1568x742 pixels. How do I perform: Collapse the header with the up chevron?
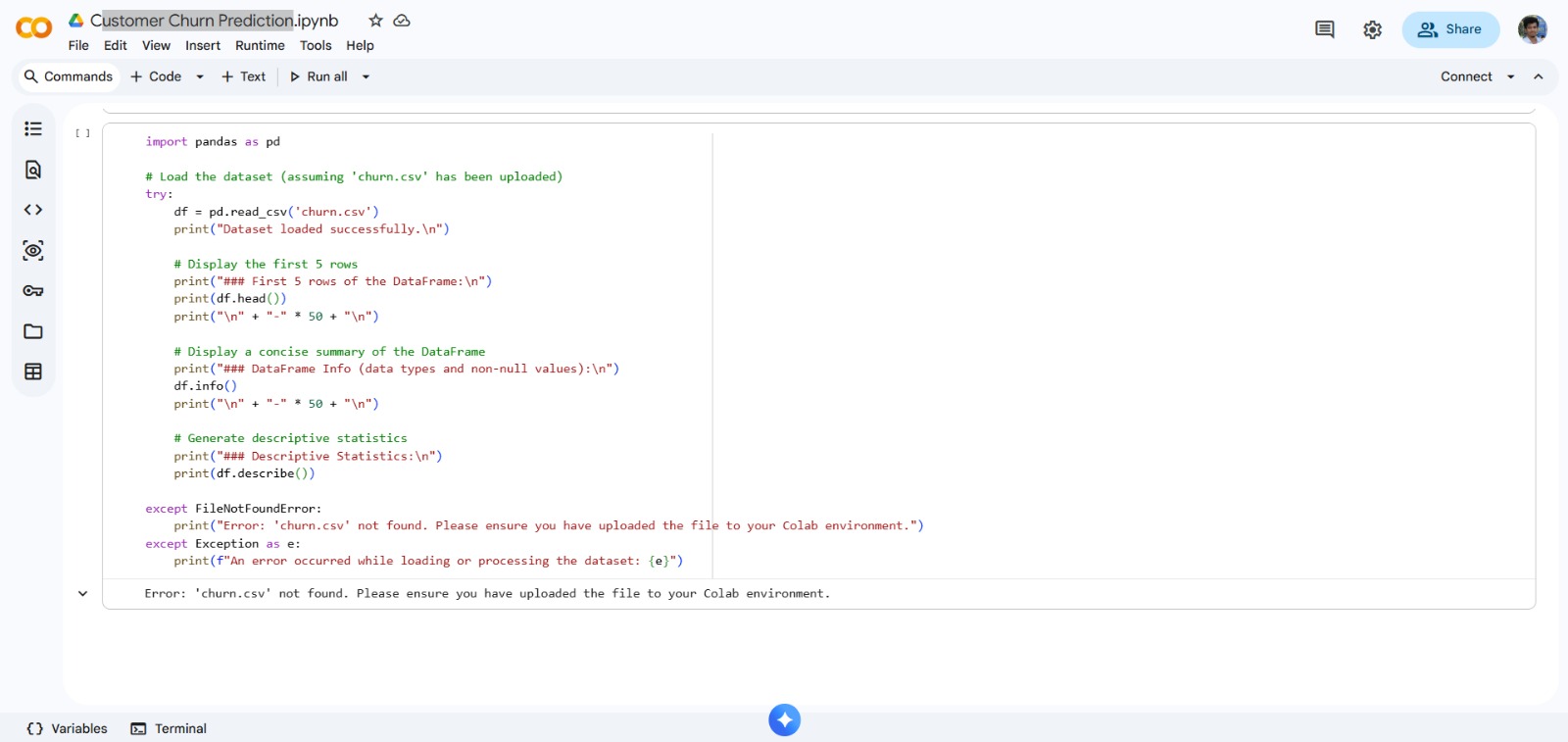pos(1539,76)
